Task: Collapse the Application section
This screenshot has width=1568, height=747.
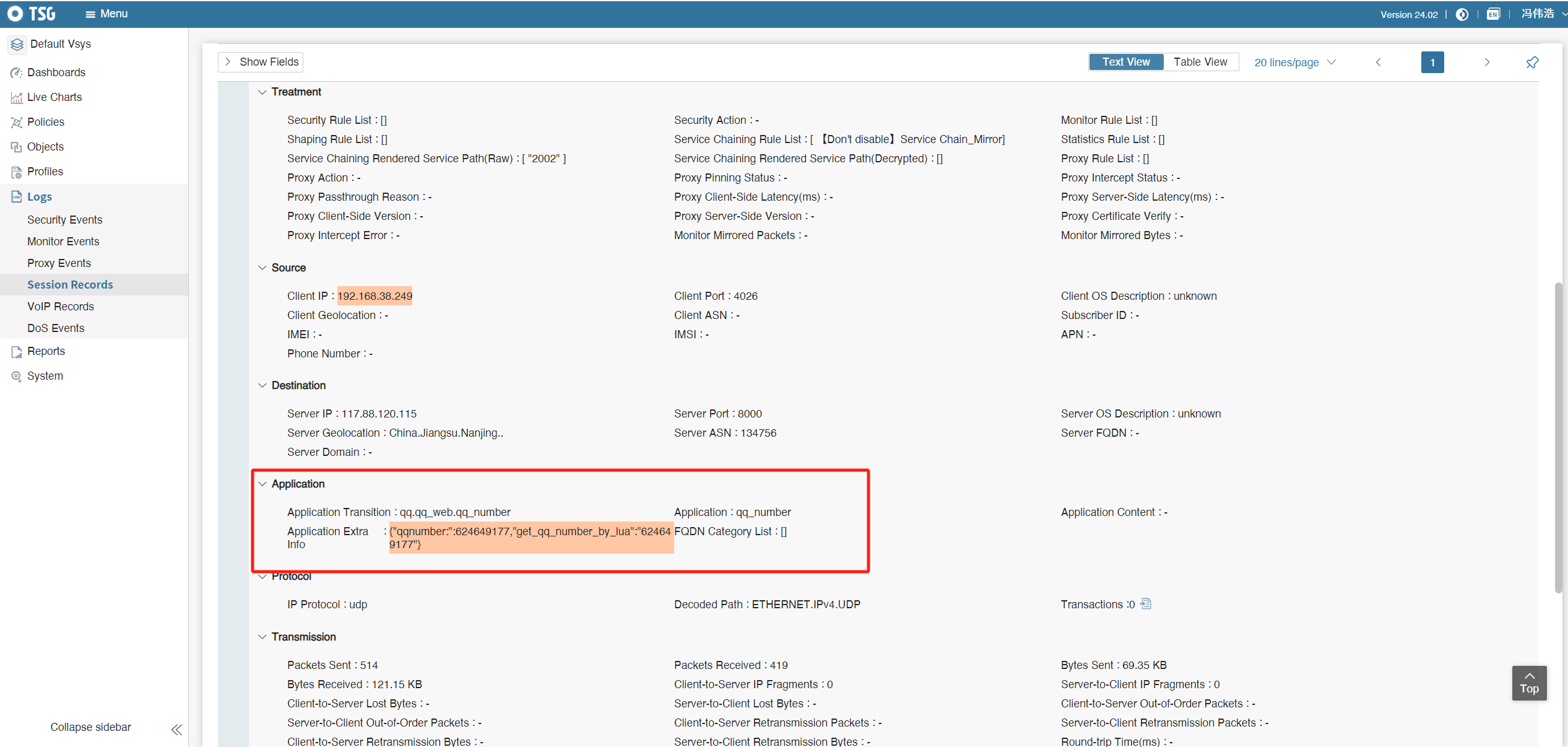Action: [262, 484]
